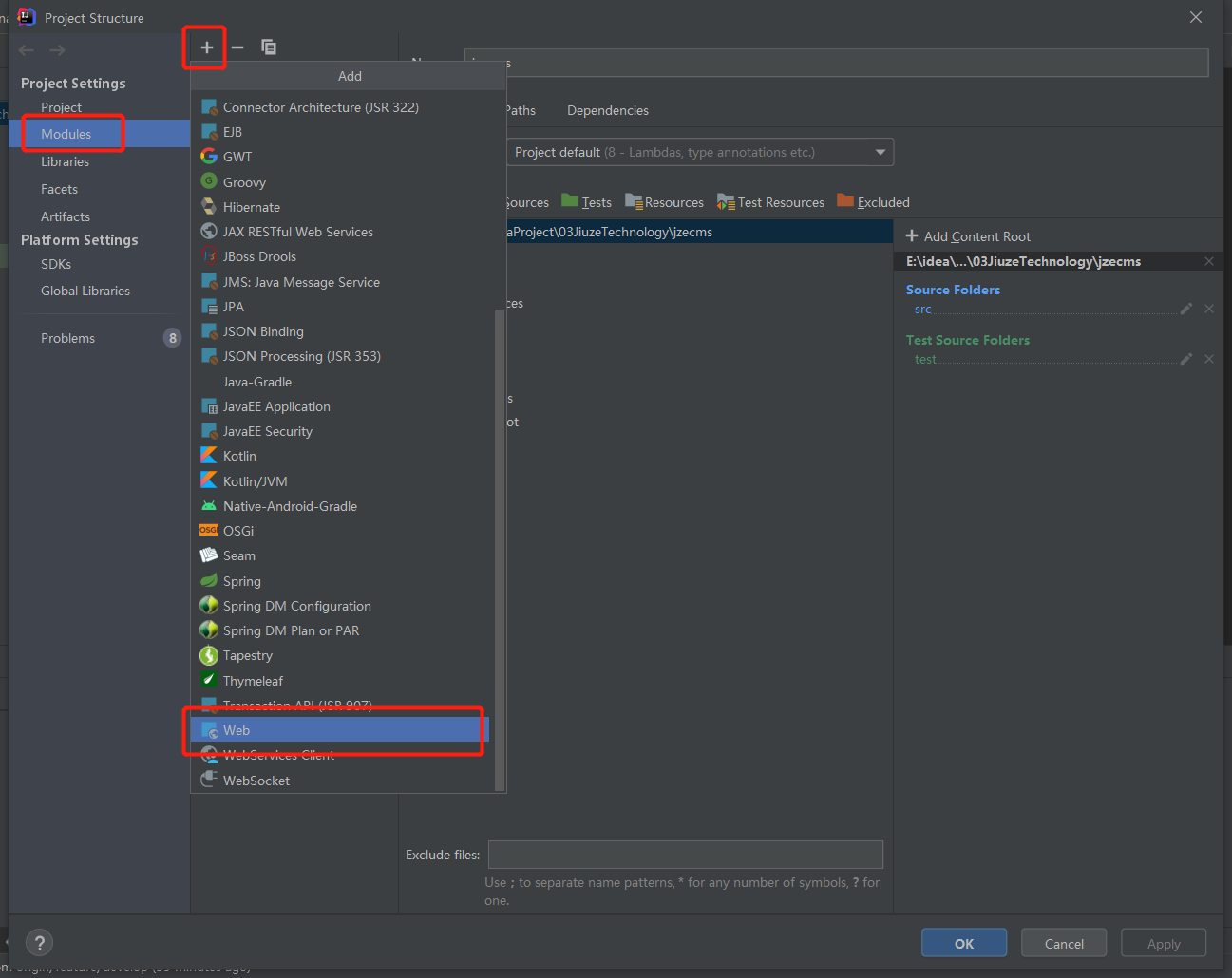
Task: Open the Problems section
Action: pyautogui.click(x=100, y=338)
